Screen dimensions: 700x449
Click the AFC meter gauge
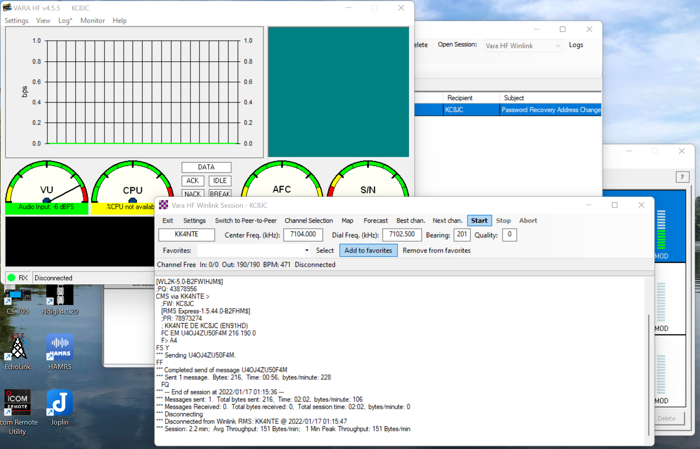[282, 180]
